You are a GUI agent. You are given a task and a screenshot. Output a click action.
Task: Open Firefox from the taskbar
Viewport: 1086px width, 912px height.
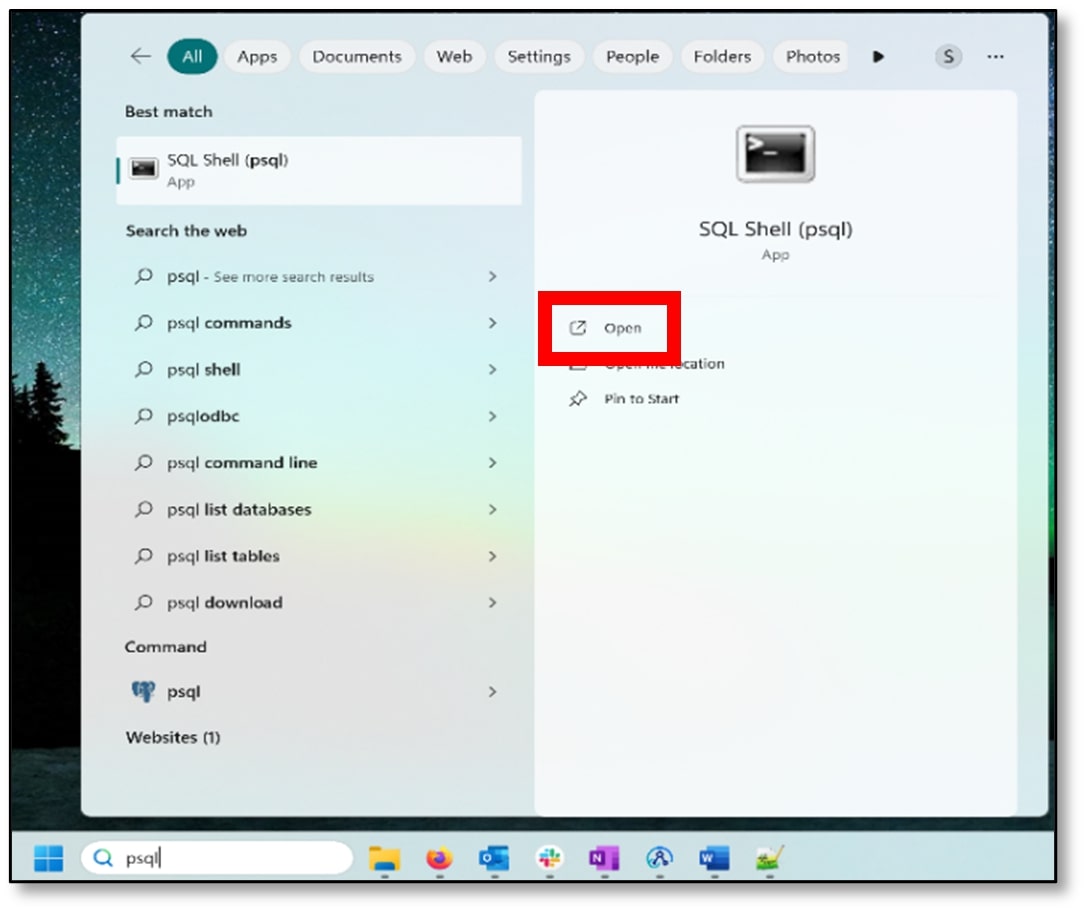click(x=439, y=859)
